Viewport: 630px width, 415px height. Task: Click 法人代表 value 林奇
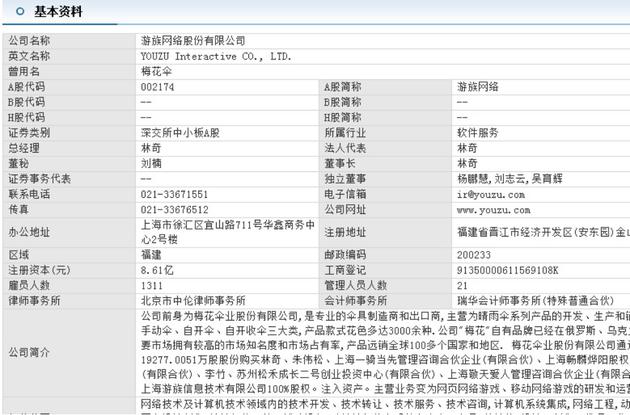tap(467, 148)
